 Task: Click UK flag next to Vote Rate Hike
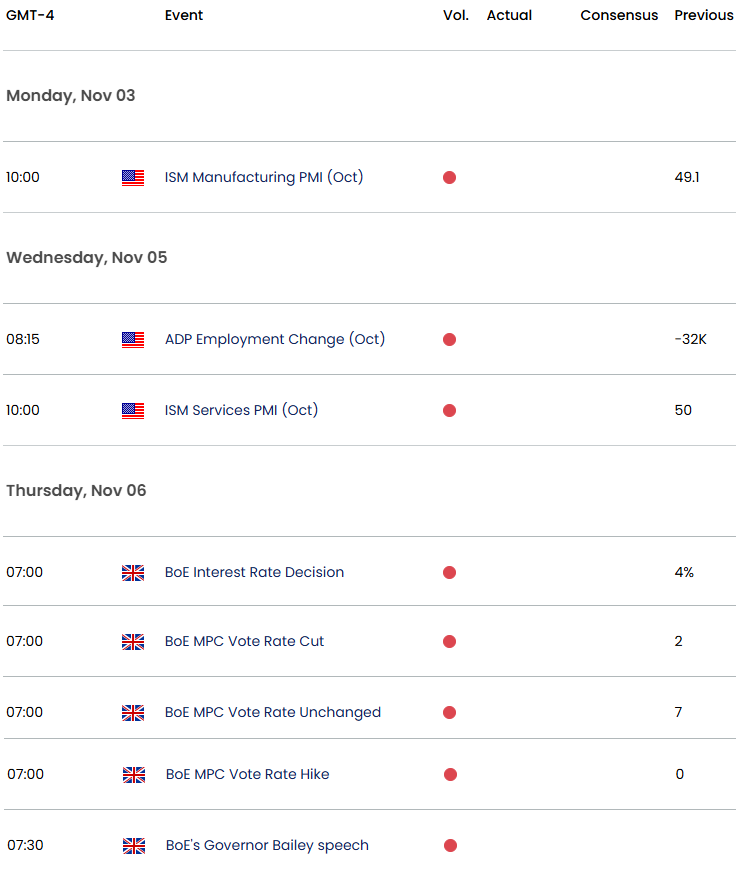tap(133, 775)
